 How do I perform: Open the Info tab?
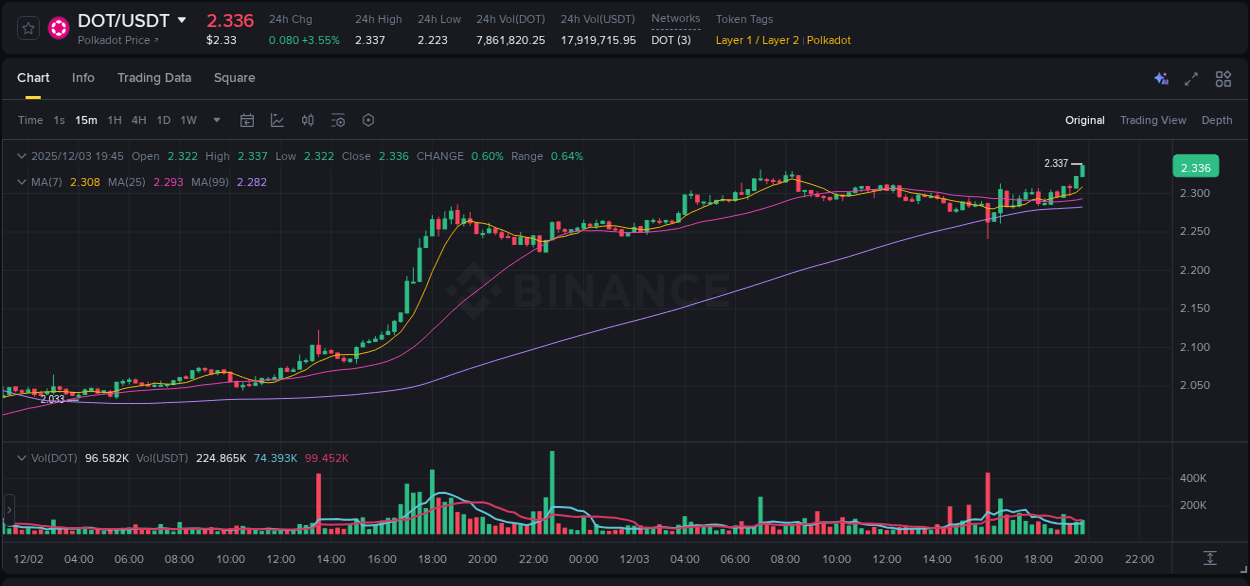[x=83, y=78]
